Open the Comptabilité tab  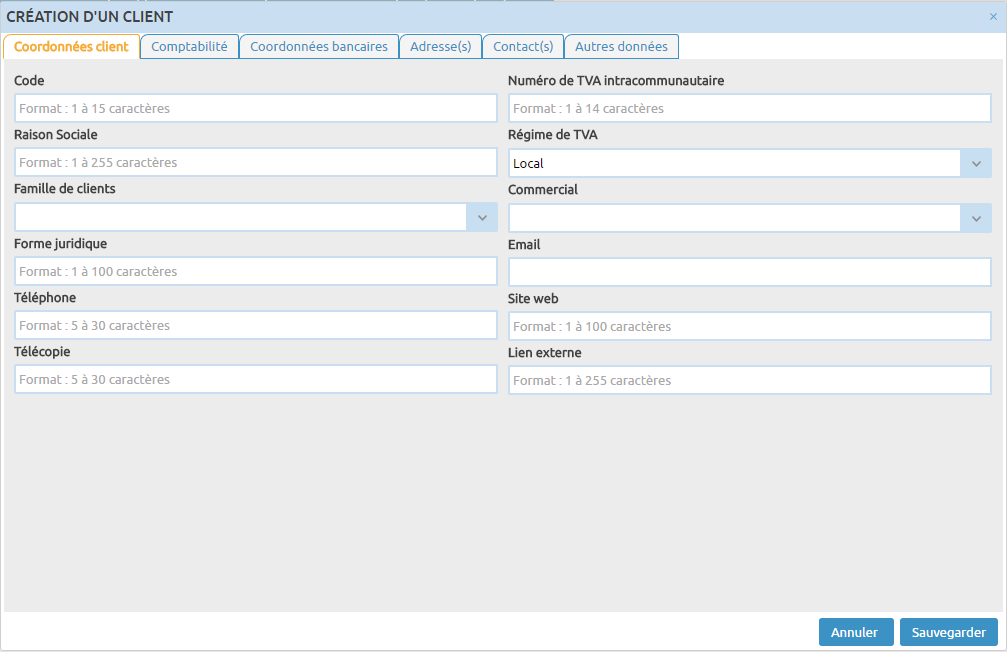(x=189, y=46)
